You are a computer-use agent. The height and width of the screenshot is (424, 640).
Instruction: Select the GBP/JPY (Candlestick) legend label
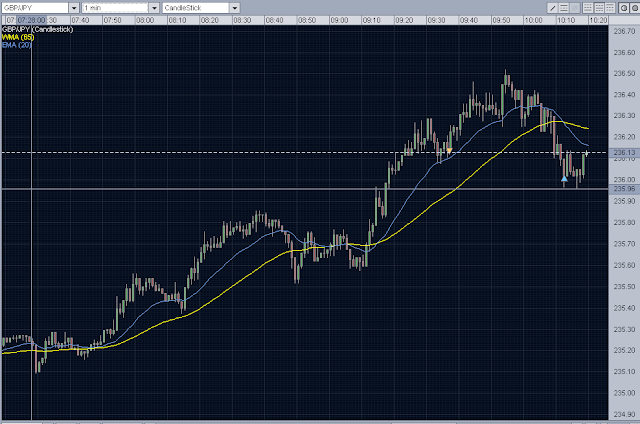click(38, 29)
